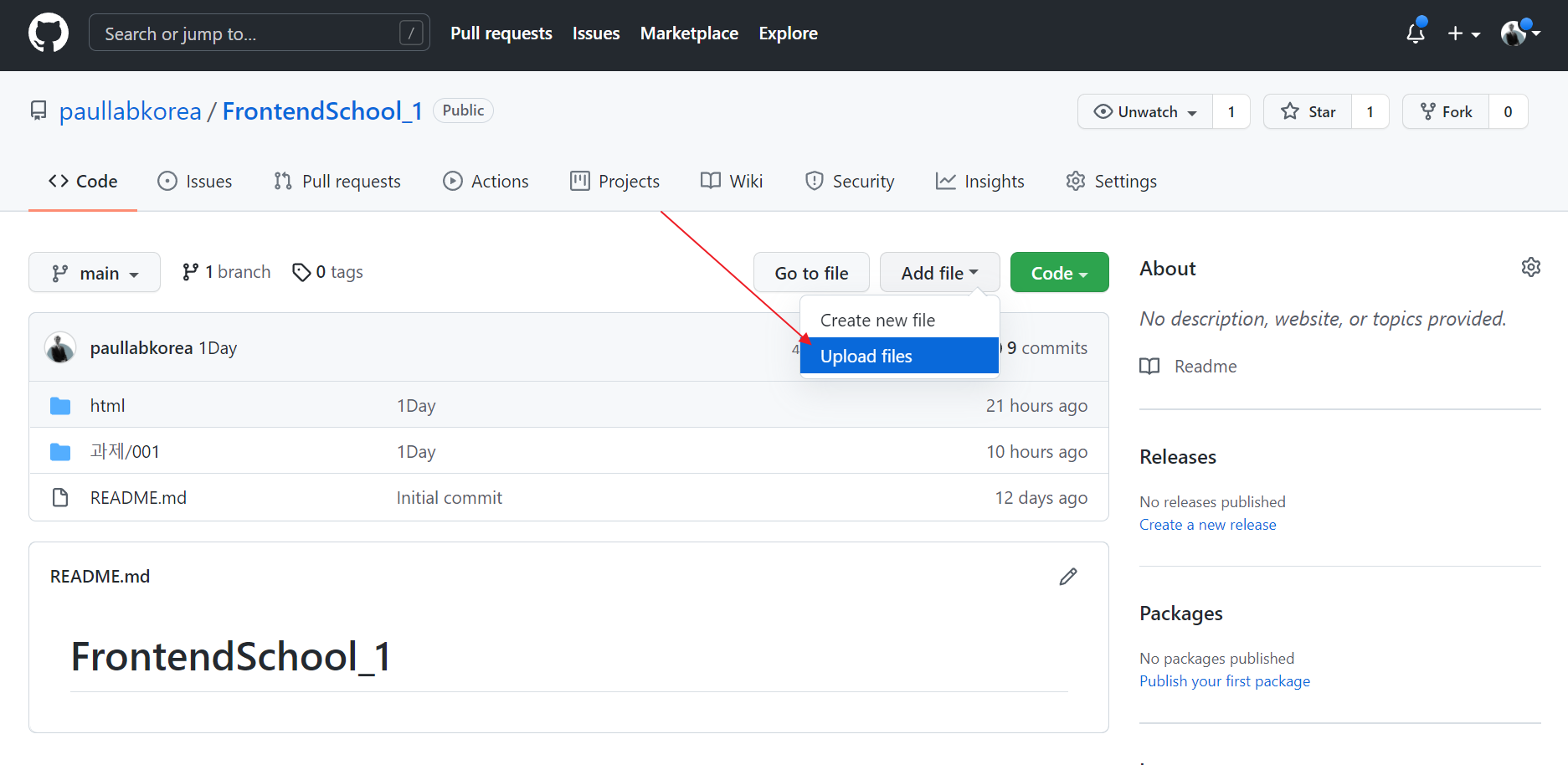The height and width of the screenshot is (765, 1568).
Task: Open the latest 1Day commit message
Action: point(218,348)
